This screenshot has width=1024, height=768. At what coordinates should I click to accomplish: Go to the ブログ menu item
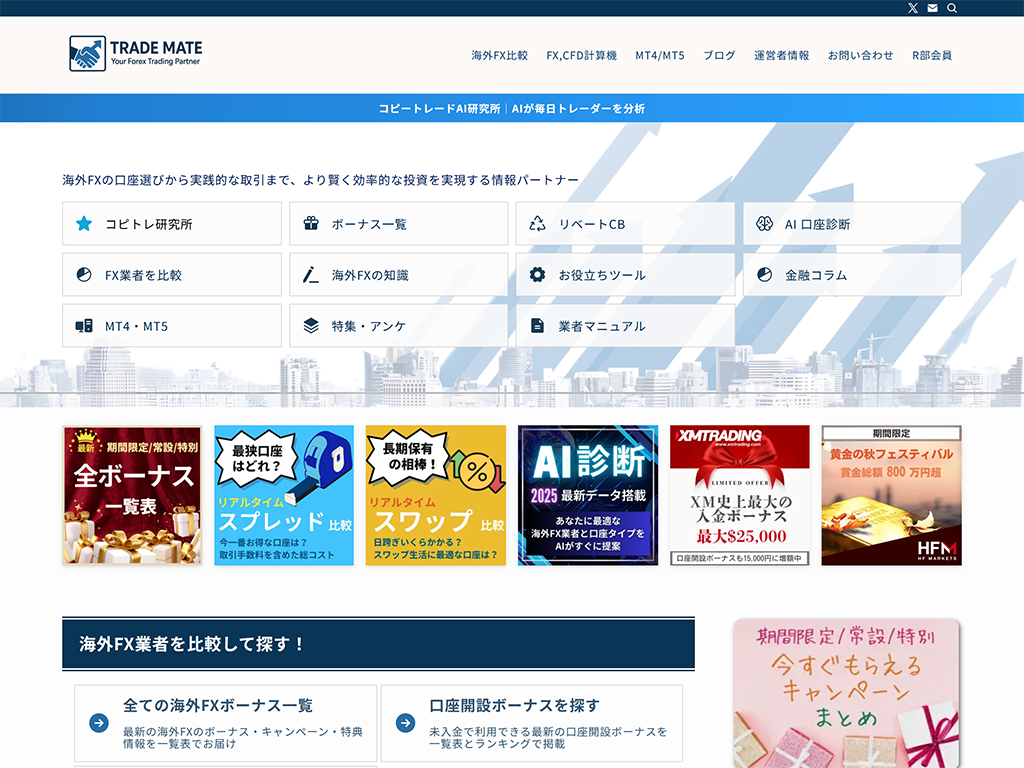(x=719, y=56)
